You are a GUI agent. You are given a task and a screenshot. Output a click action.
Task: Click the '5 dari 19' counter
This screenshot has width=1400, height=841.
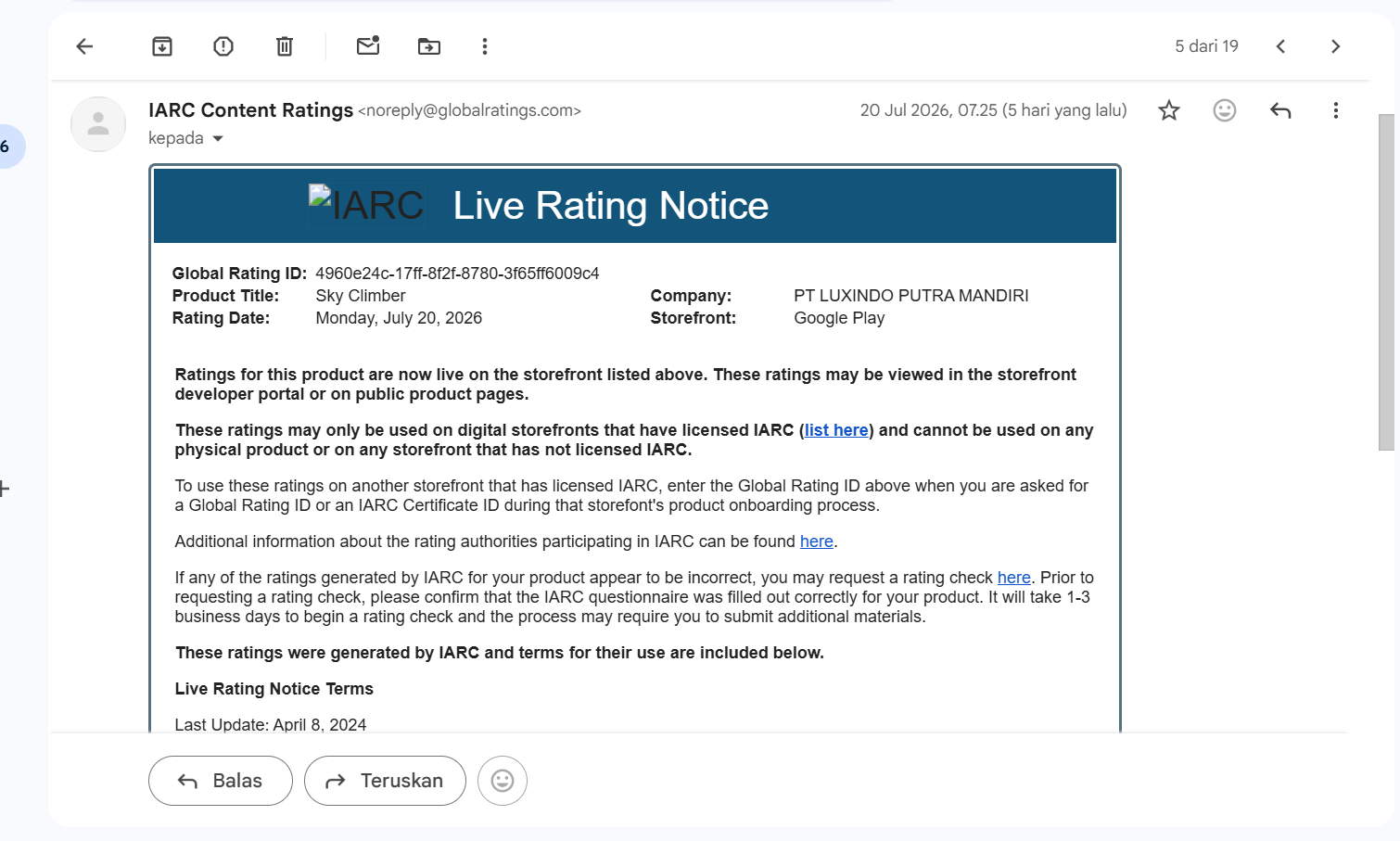[x=1206, y=46]
